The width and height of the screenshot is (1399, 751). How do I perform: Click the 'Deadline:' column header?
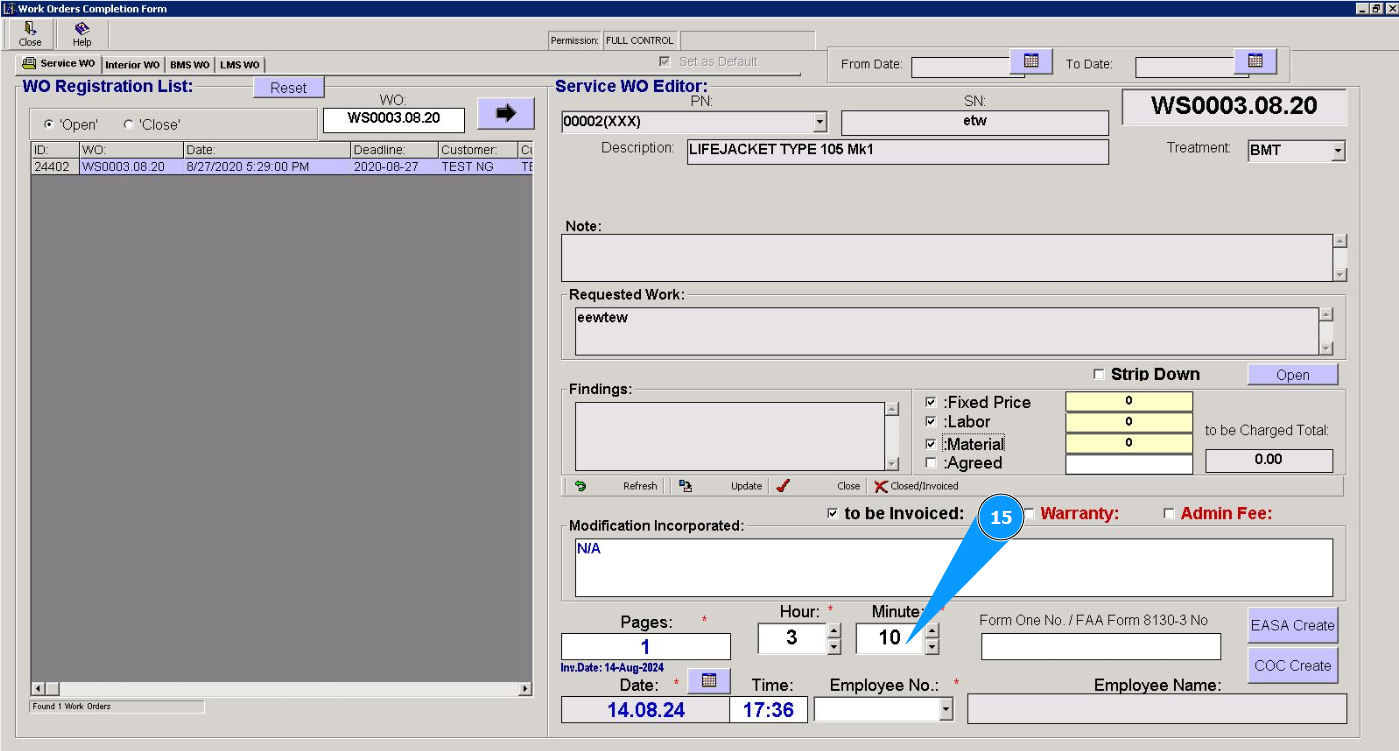coord(394,150)
